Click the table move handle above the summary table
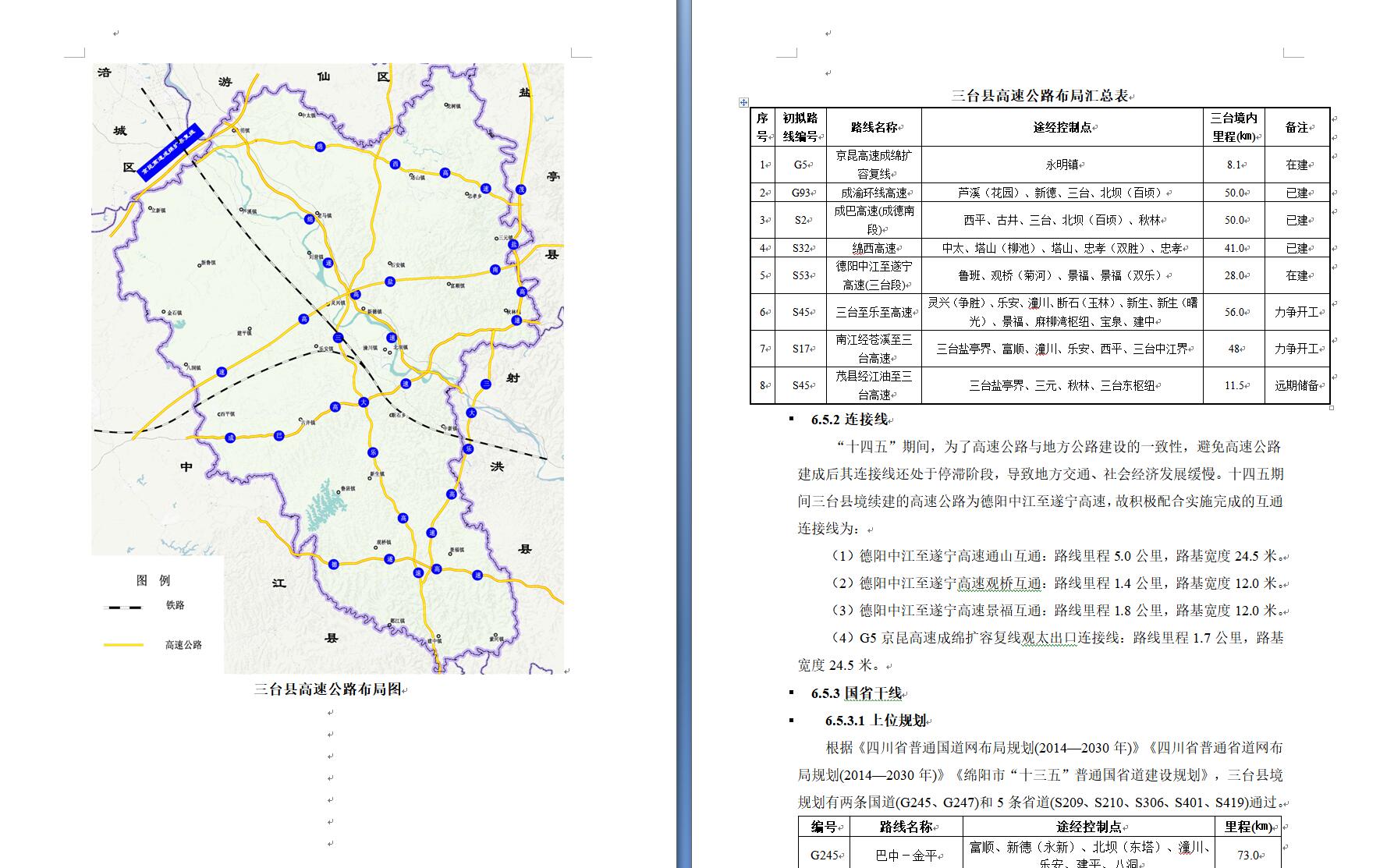 pyautogui.click(x=743, y=102)
